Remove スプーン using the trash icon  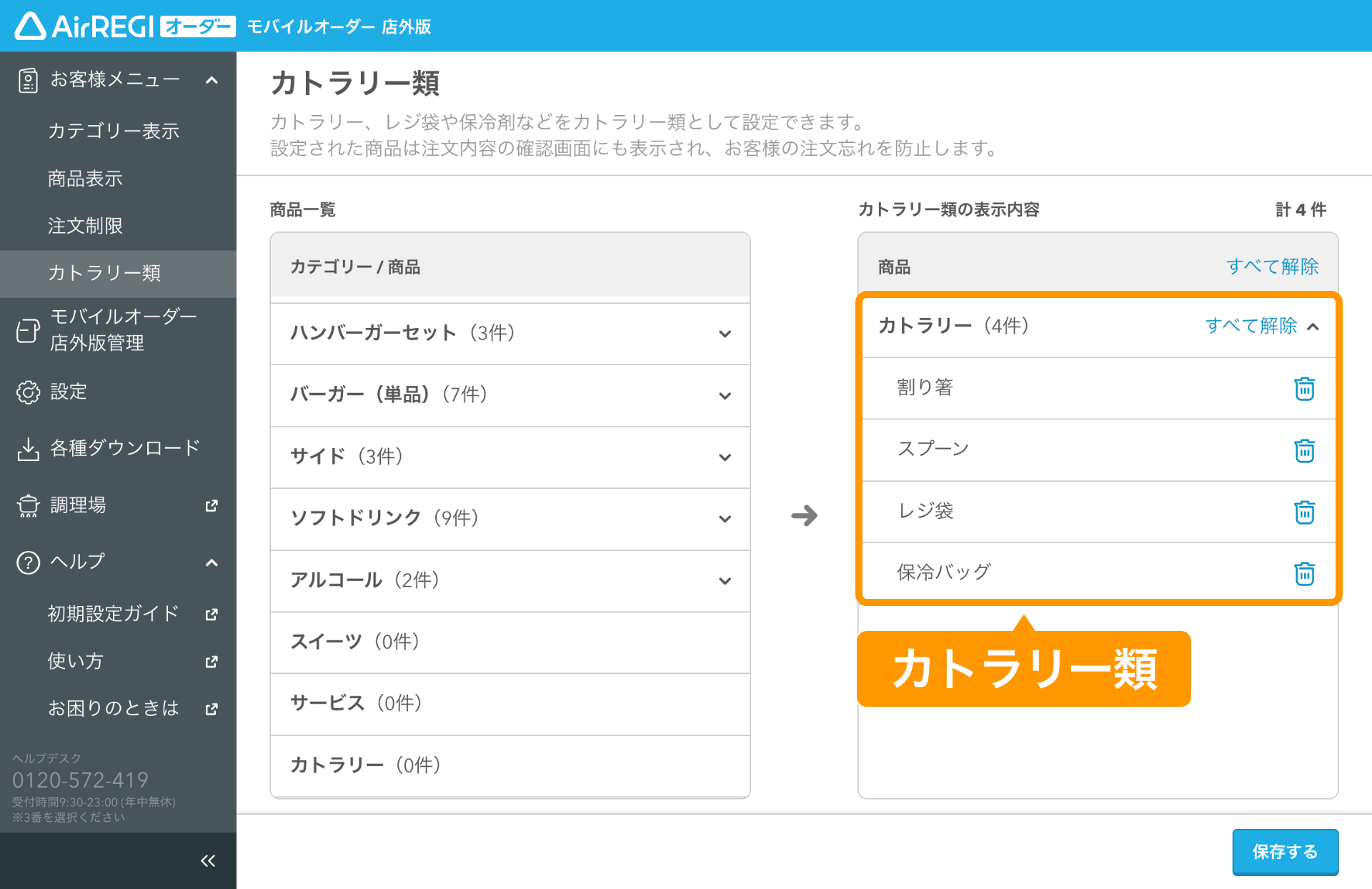(x=1304, y=450)
